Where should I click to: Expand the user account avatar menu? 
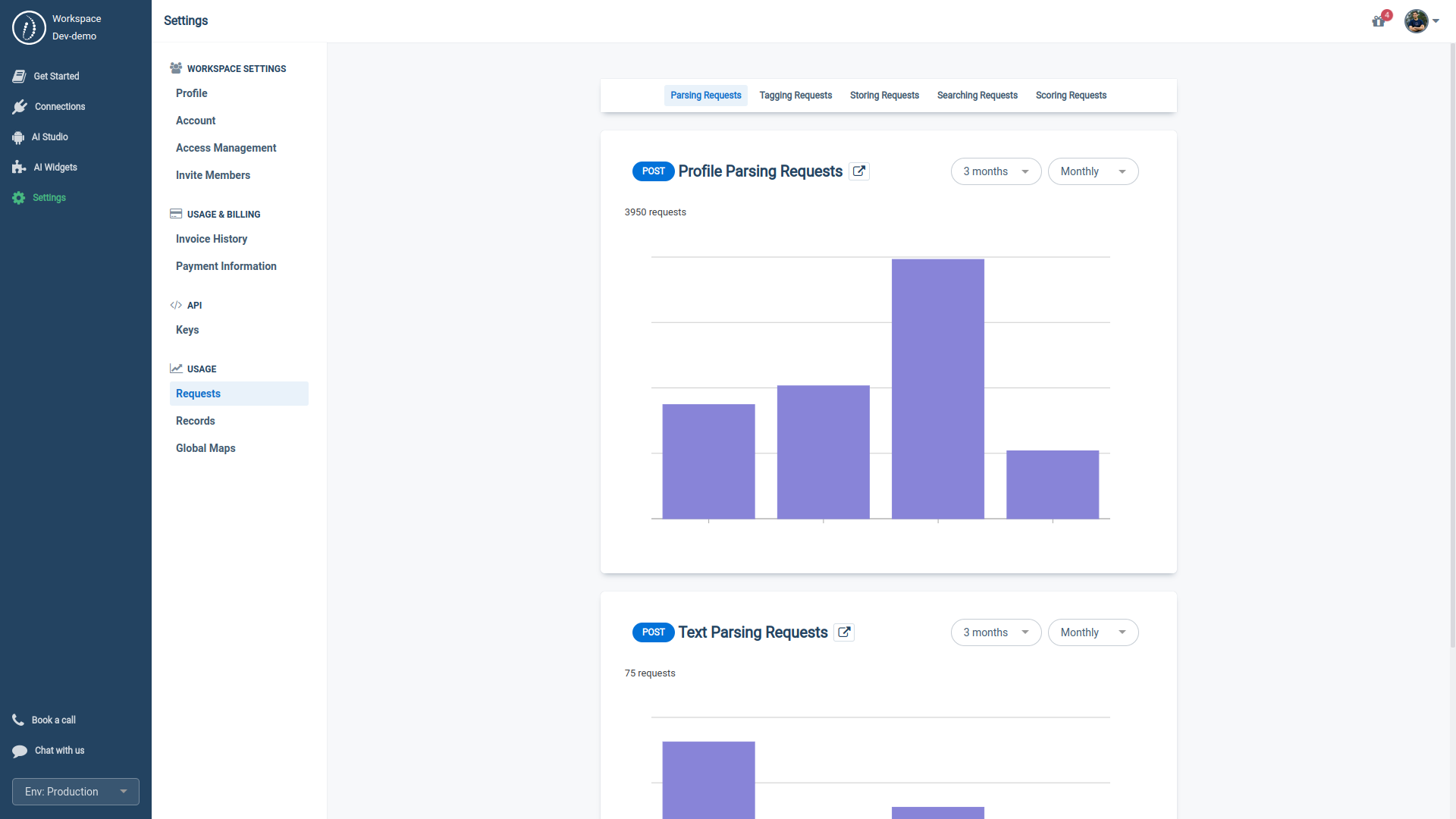point(1420,21)
